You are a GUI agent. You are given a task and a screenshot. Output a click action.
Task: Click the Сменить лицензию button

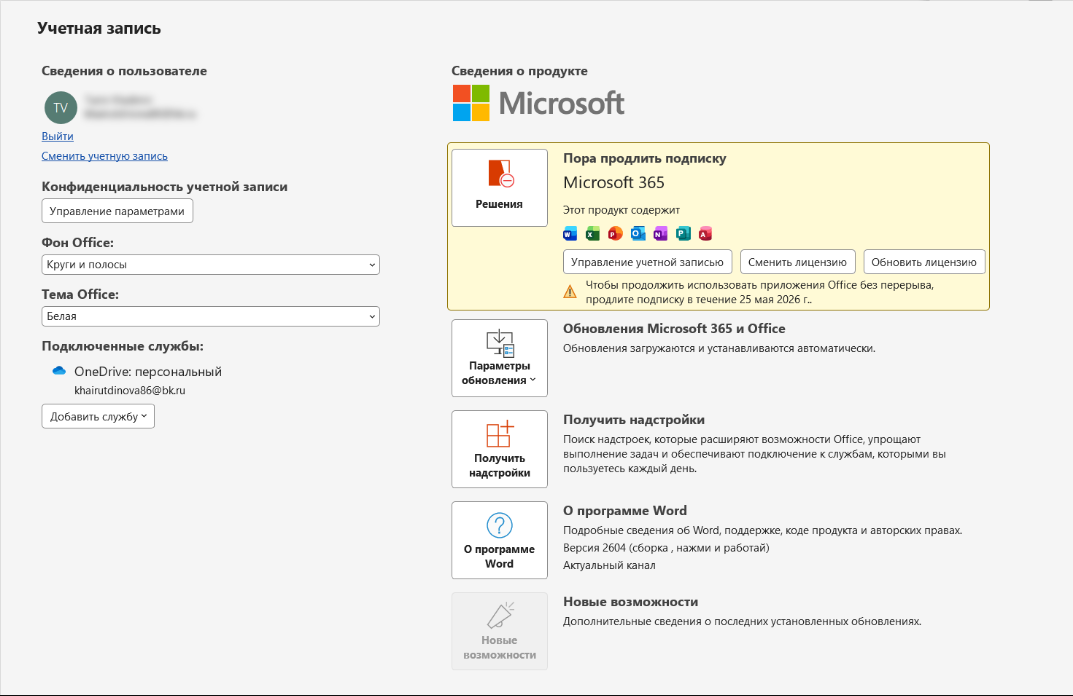click(x=797, y=262)
